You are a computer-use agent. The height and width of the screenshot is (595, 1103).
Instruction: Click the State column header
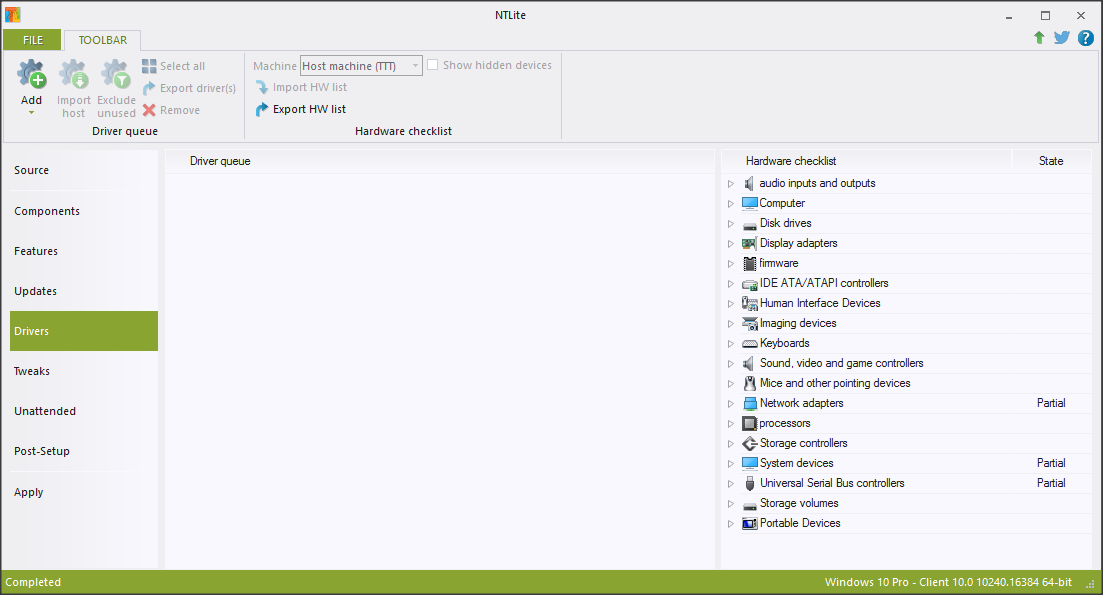tap(1050, 161)
